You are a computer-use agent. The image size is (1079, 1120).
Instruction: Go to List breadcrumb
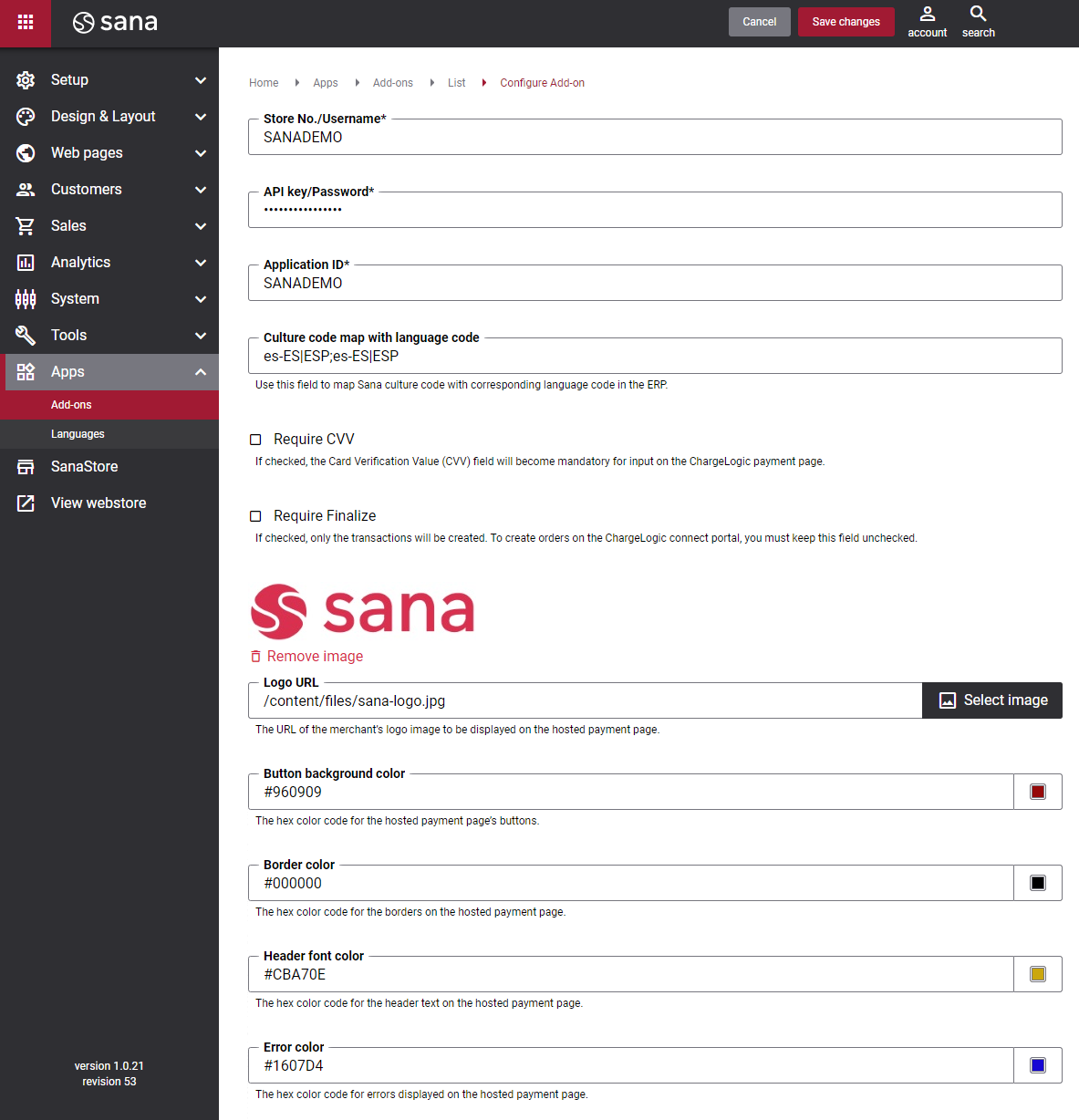click(457, 83)
